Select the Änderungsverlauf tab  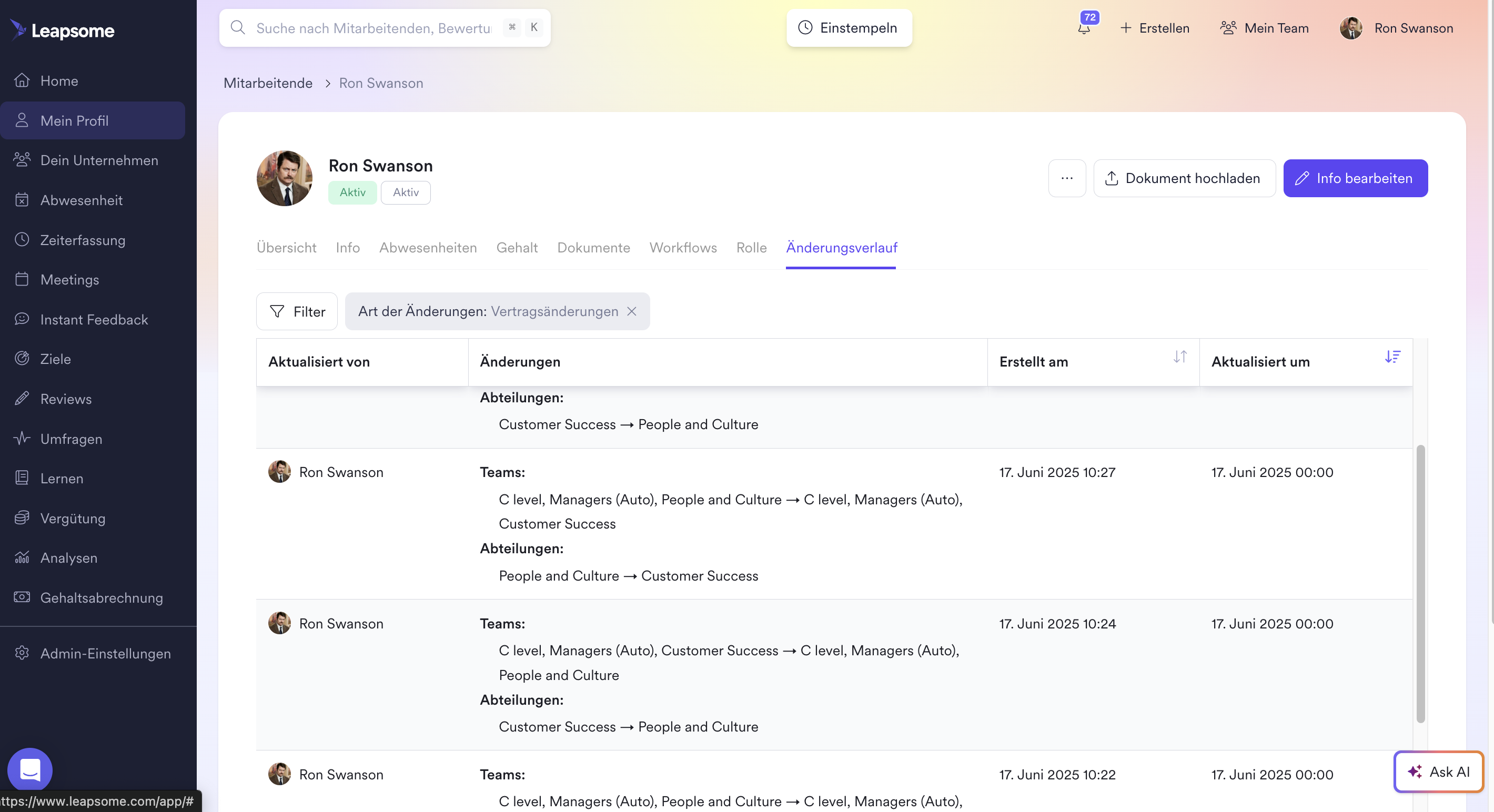coord(842,248)
